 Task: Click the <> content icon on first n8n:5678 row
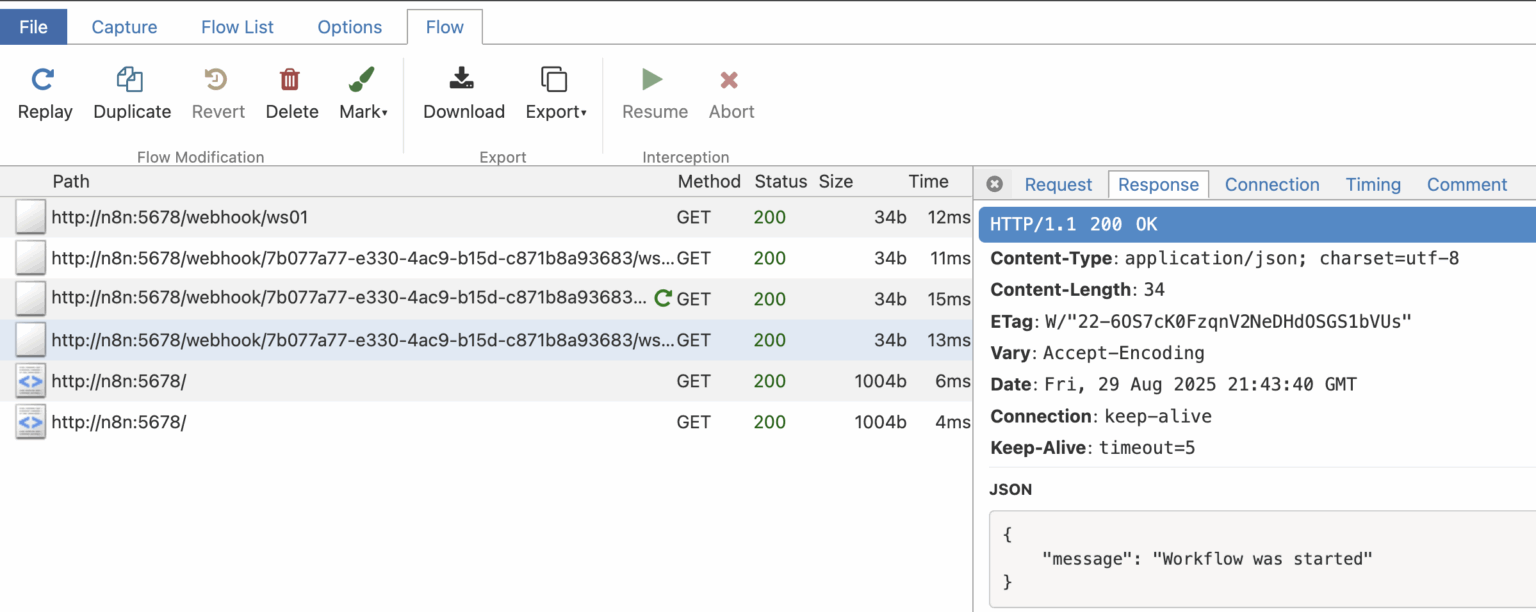tap(30, 381)
